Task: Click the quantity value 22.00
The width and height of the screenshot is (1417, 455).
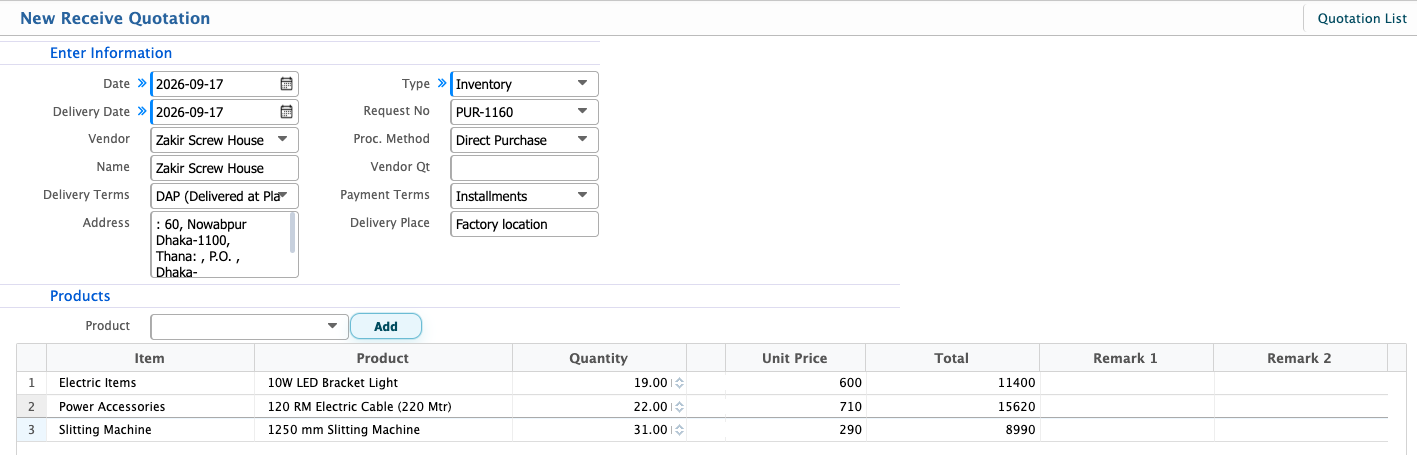Action: tap(650, 407)
